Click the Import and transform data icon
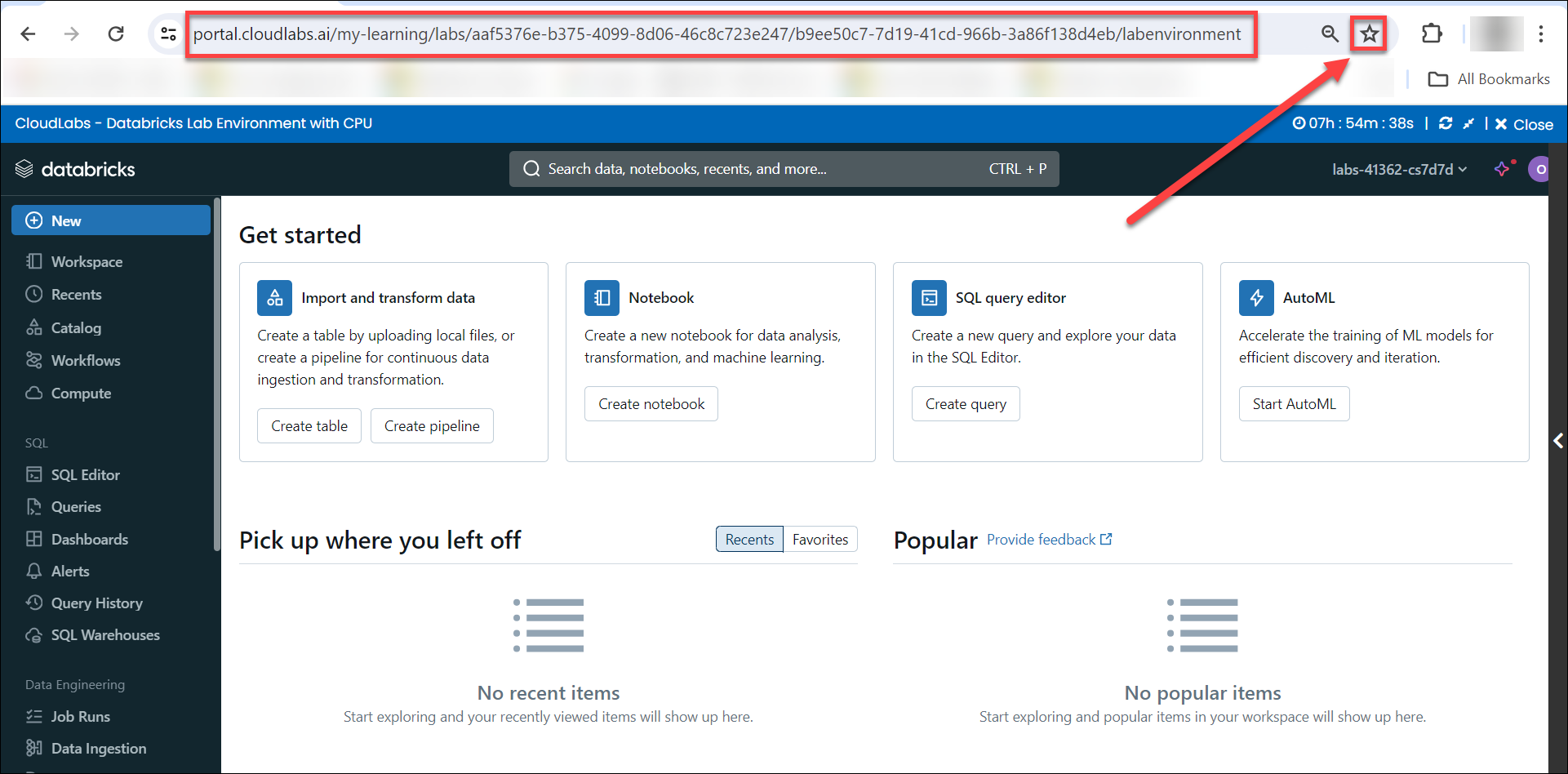Image resolution: width=1568 pixels, height=774 pixels. point(274,298)
